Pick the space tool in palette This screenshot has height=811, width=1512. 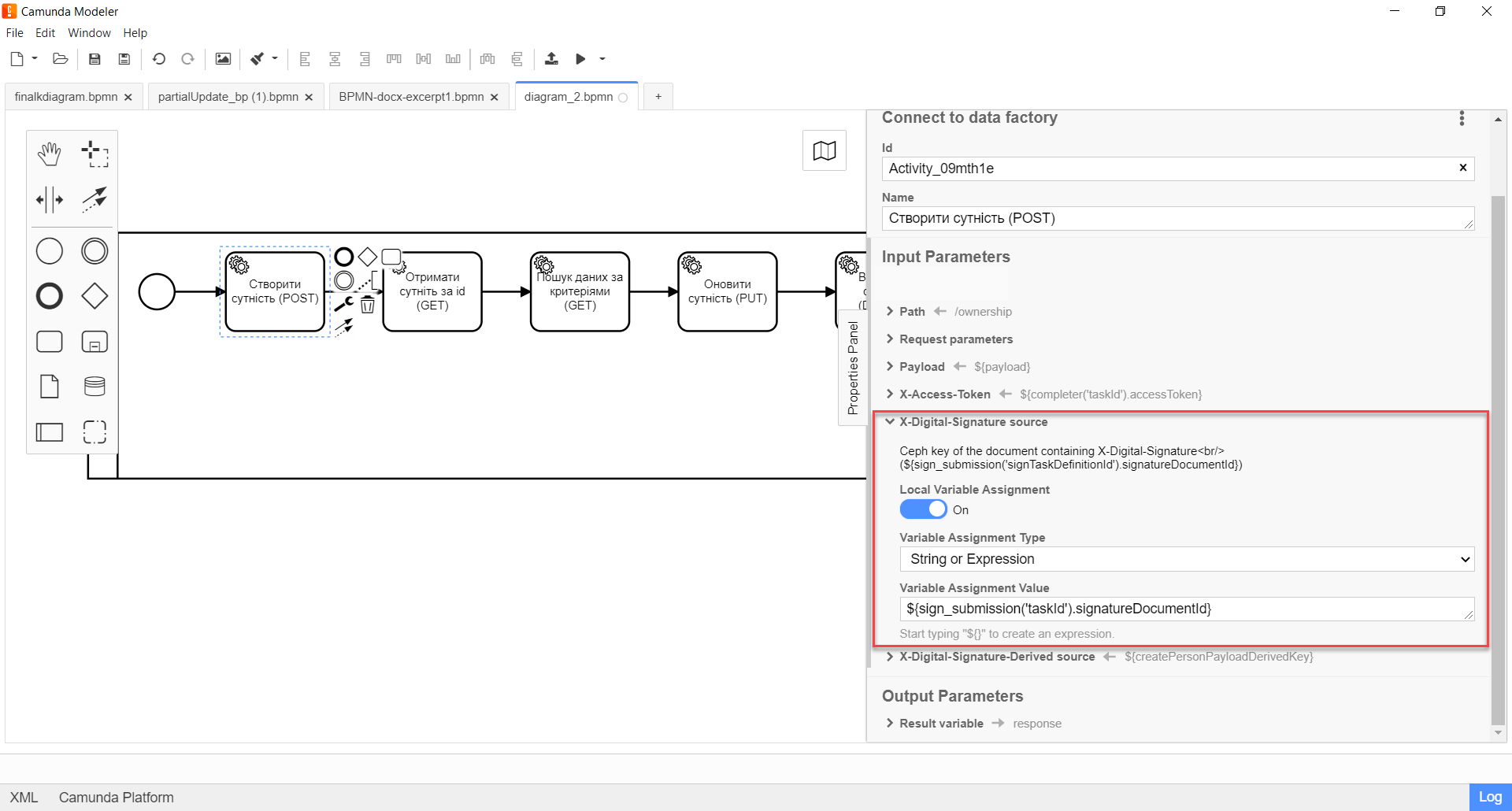click(50, 200)
